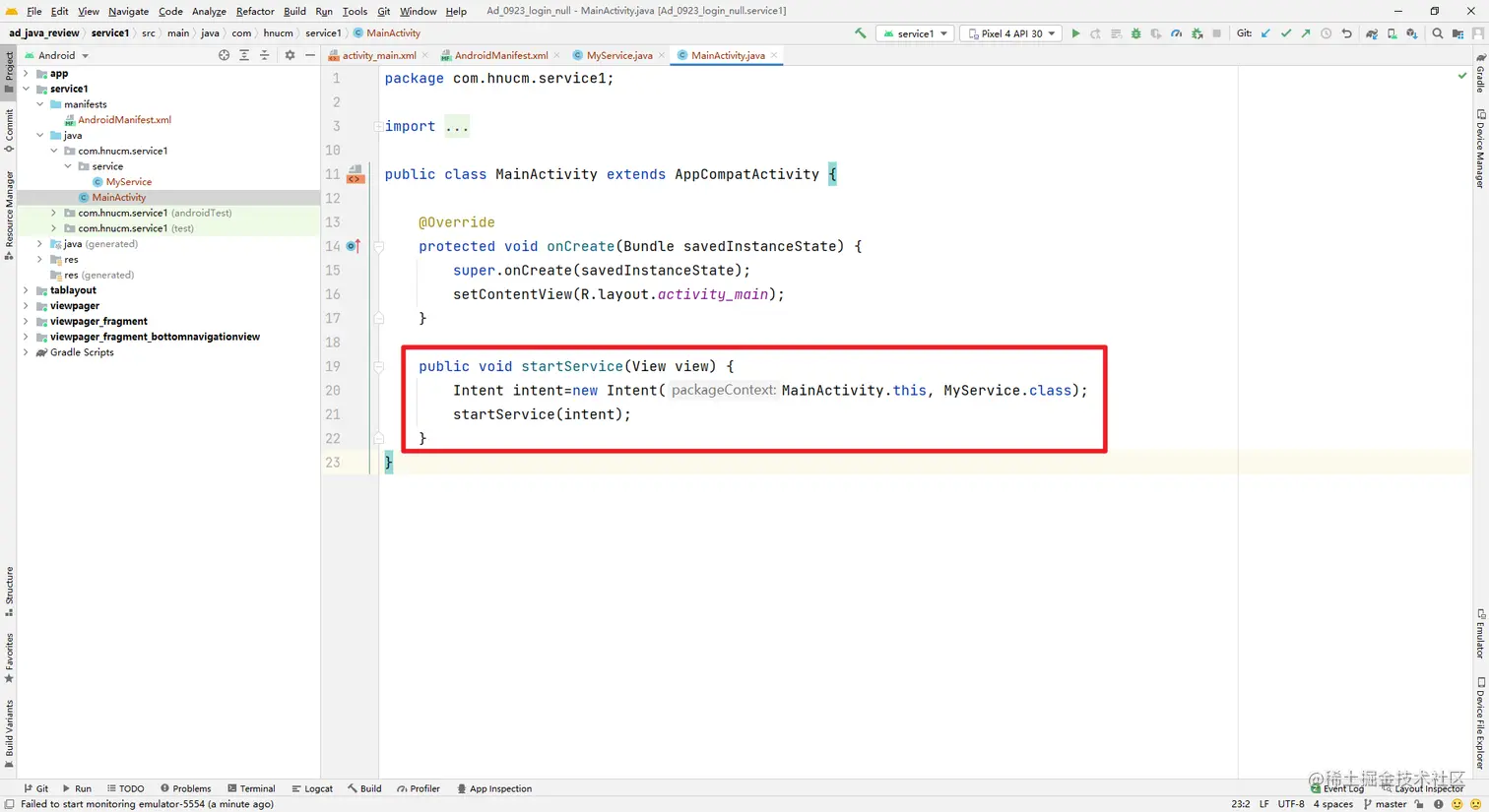Expand all in project panel

[244, 55]
